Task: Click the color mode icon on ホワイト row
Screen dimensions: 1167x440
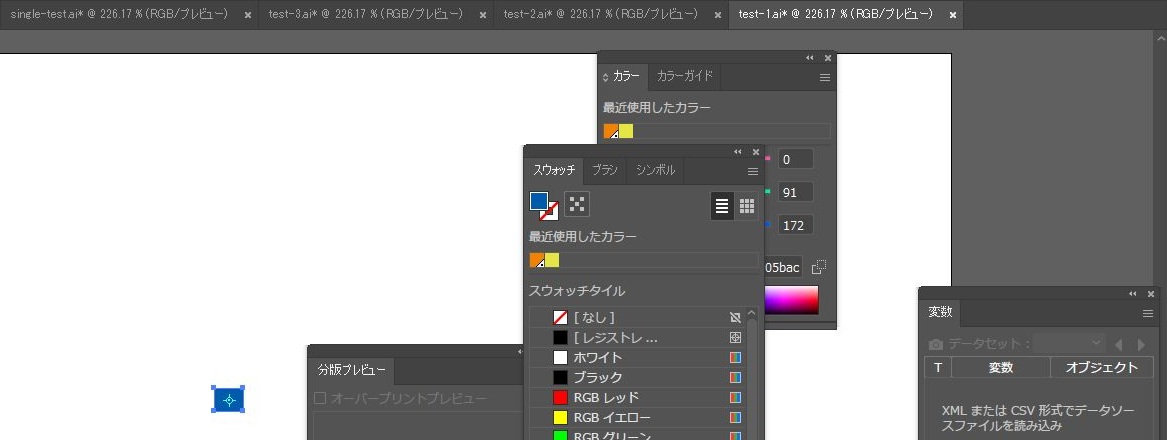Action: (735, 357)
